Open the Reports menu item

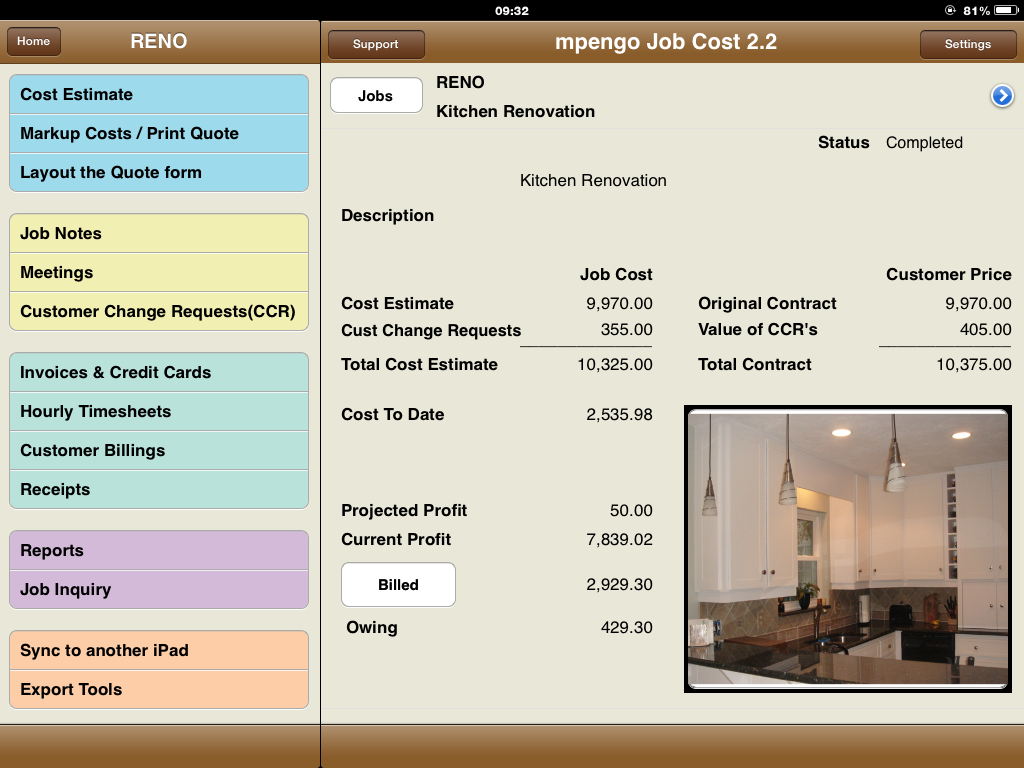[159, 551]
